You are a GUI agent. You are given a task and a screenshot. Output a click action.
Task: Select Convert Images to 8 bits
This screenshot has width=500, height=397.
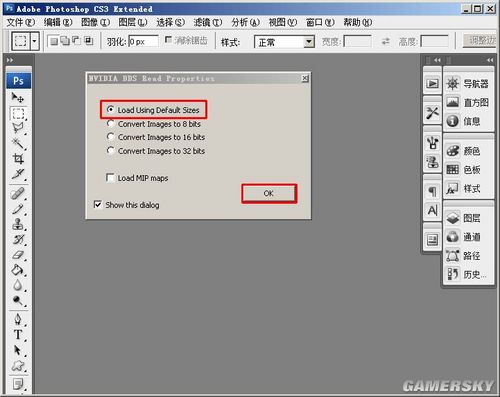point(154,124)
